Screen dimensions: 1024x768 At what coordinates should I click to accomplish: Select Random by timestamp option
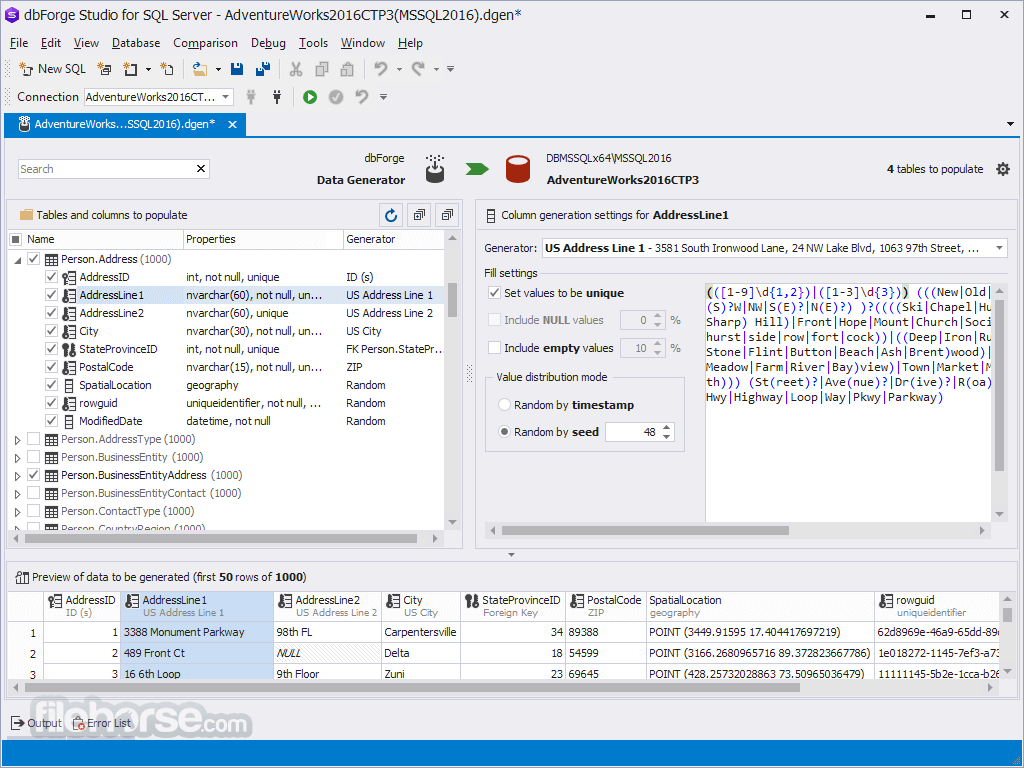pos(504,405)
